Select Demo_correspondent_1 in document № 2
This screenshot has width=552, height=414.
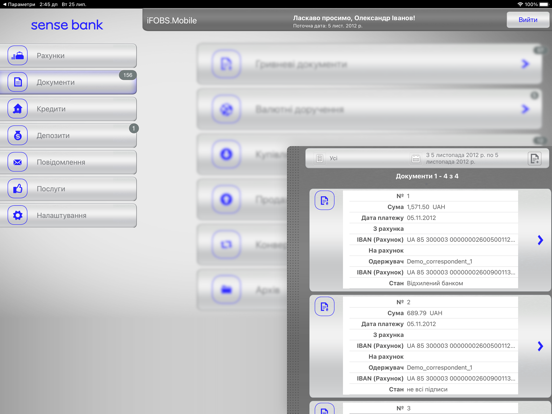[439, 368]
